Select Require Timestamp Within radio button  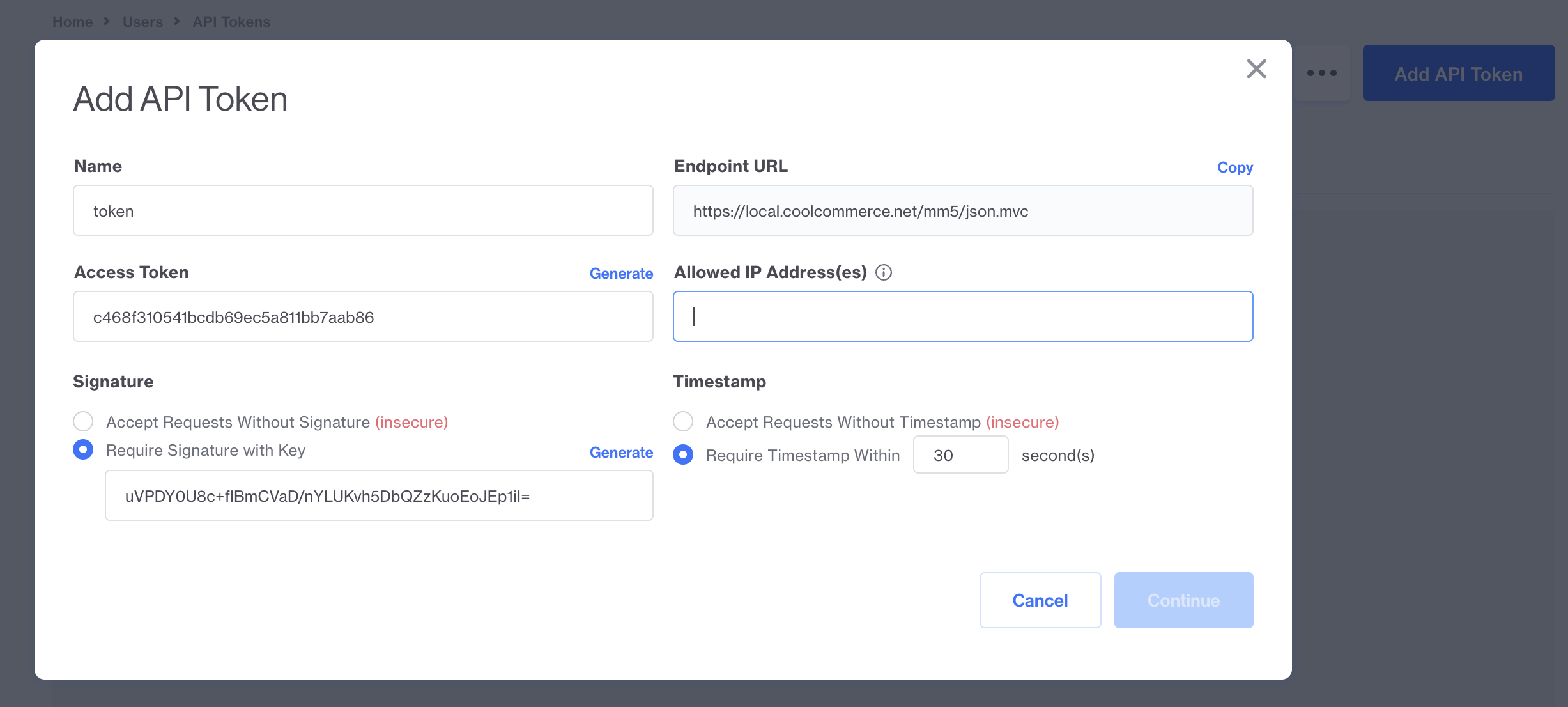point(683,455)
